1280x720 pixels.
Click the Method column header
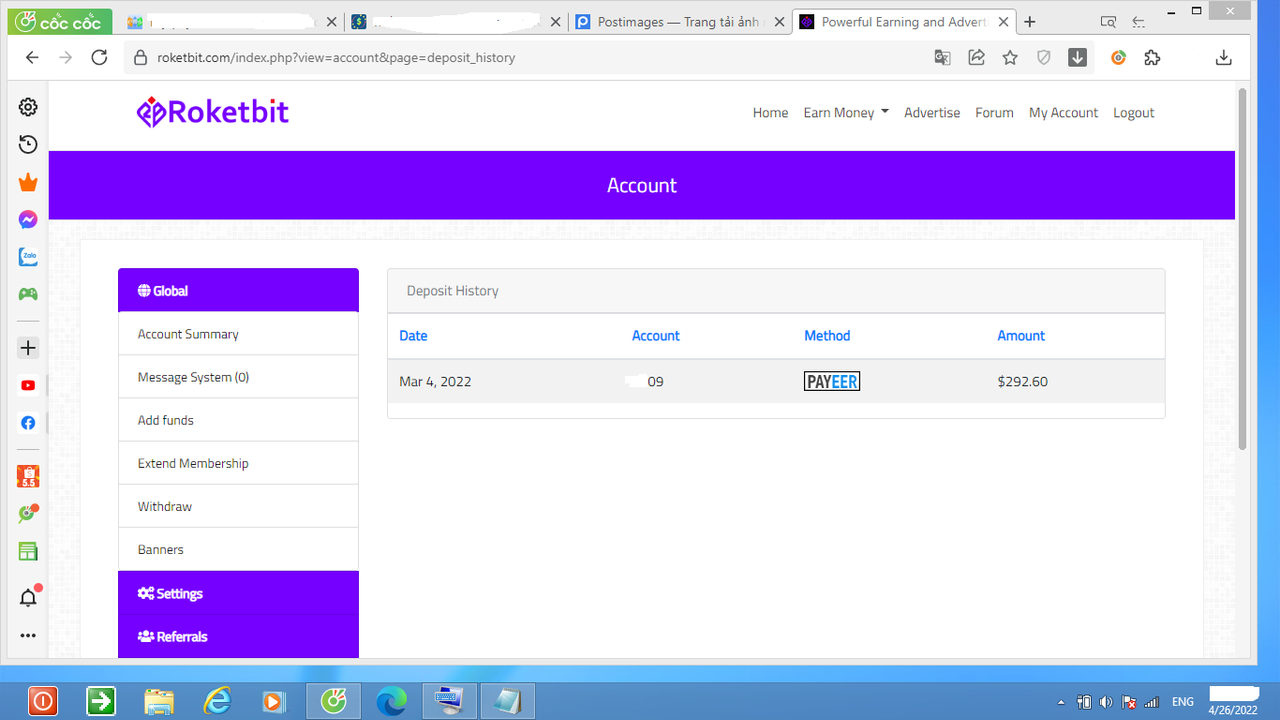click(827, 336)
